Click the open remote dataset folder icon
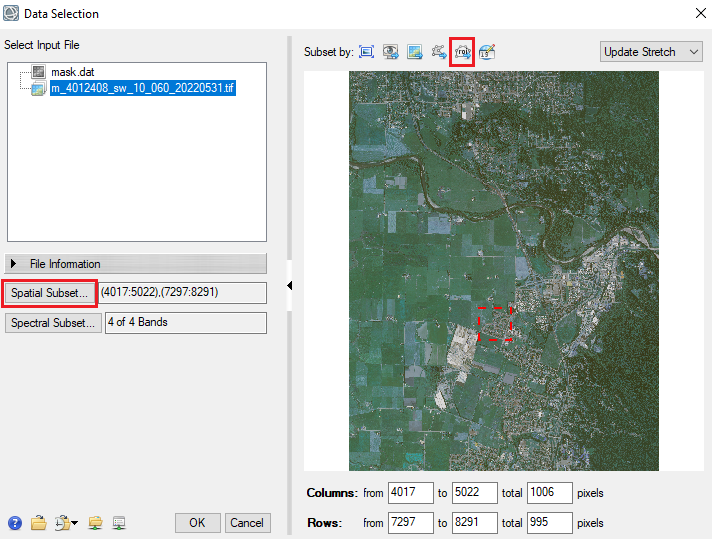The width and height of the screenshot is (712, 539). (x=96, y=523)
